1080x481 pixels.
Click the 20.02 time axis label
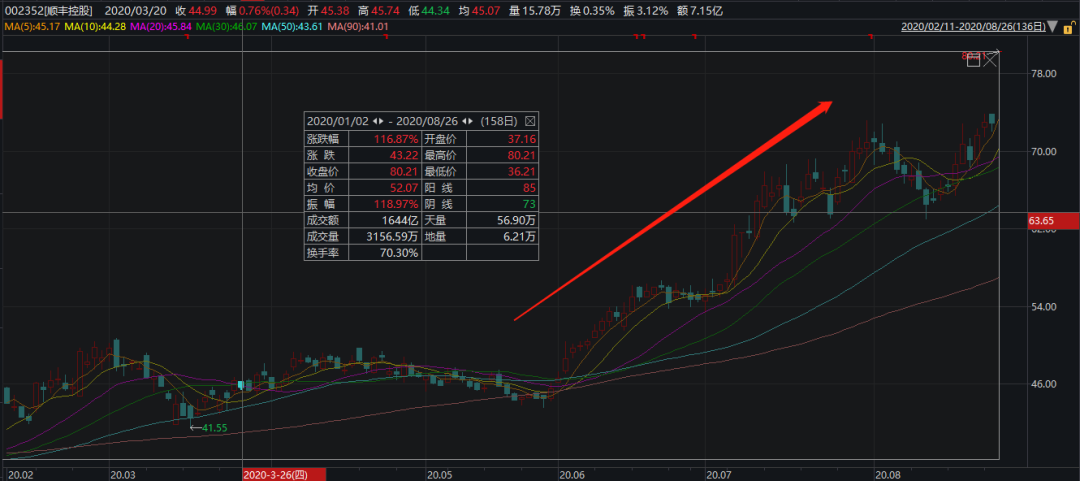(21, 475)
